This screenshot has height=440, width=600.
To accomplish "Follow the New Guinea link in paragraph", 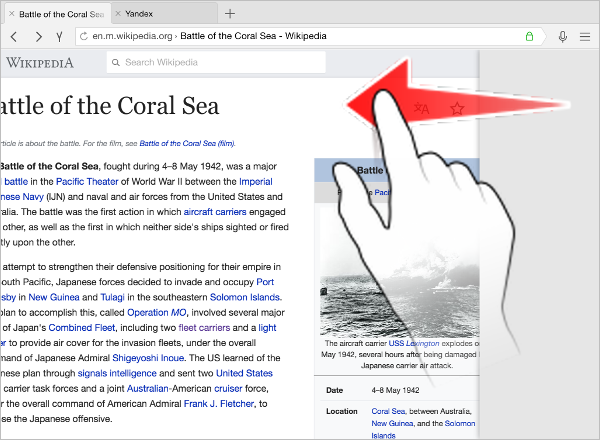I will (x=54, y=297).
